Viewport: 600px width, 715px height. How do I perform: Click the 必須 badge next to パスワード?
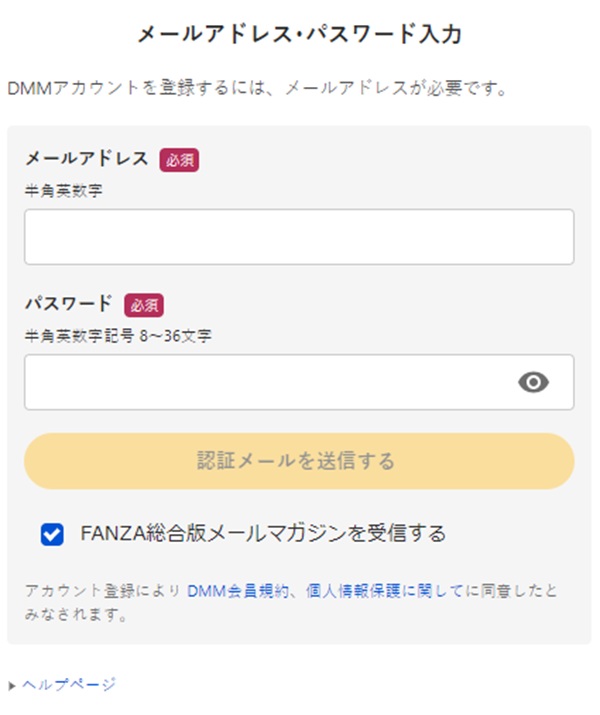[144, 305]
